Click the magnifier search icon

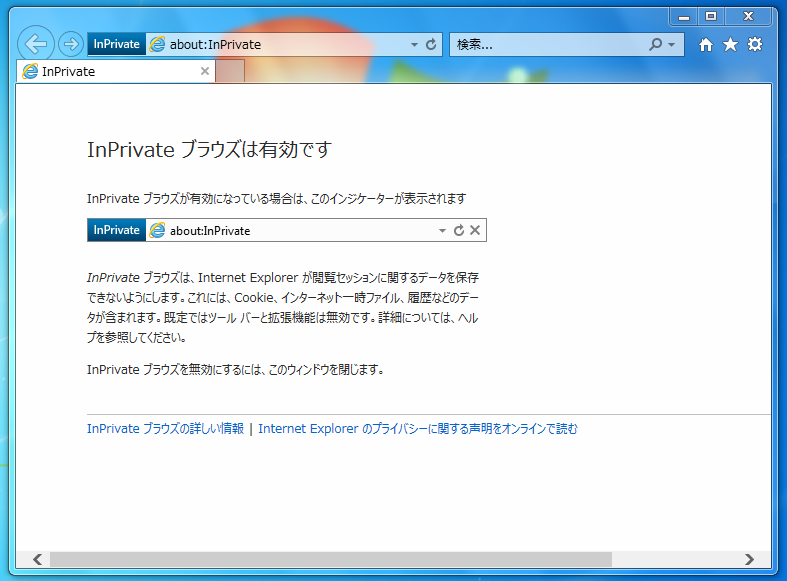655,44
